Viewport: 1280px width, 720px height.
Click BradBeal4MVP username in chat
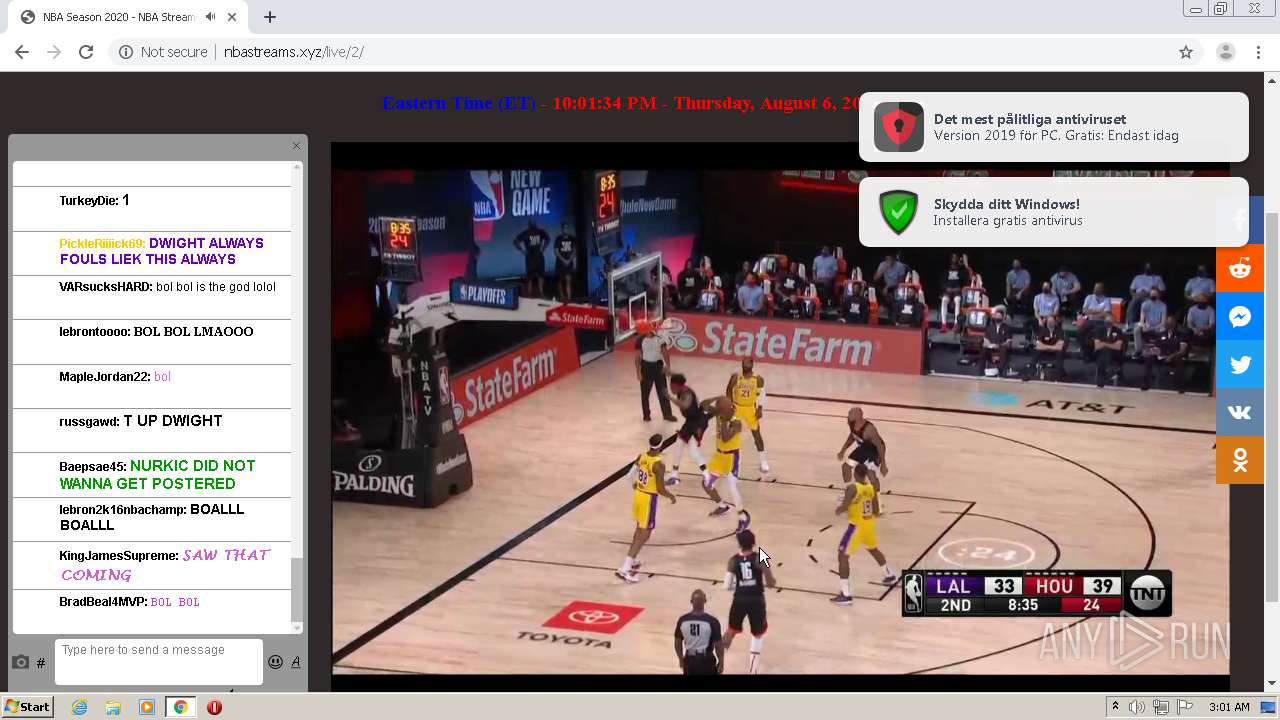pyautogui.click(x=102, y=602)
